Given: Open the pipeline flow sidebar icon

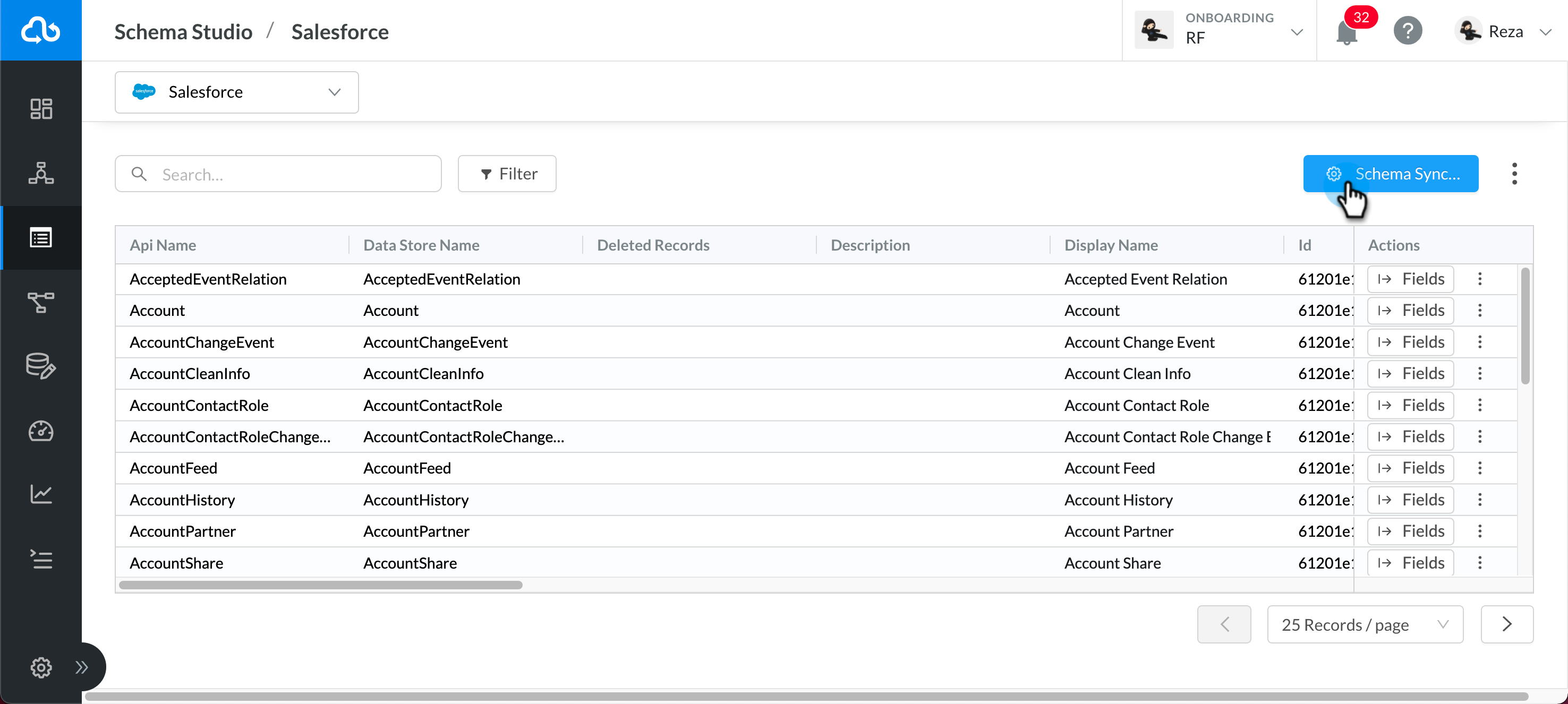Looking at the screenshot, I should coord(41,302).
